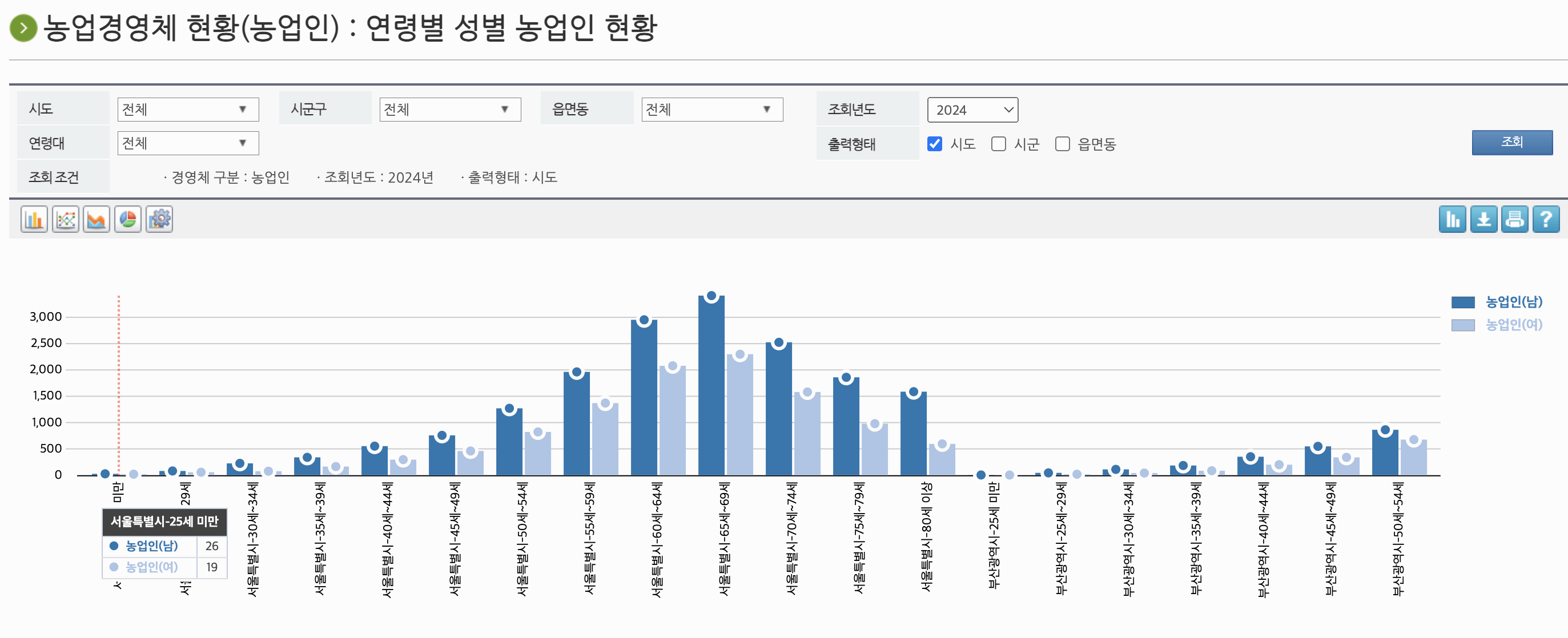1568x638 pixels.
Task: Switch to line chart icon
Action: [65, 220]
